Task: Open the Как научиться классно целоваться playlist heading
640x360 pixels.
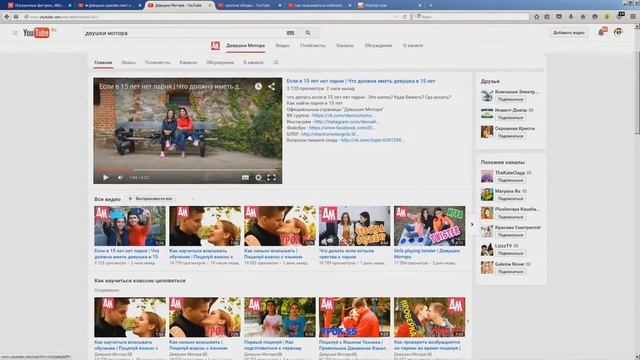Action: (140, 281)
